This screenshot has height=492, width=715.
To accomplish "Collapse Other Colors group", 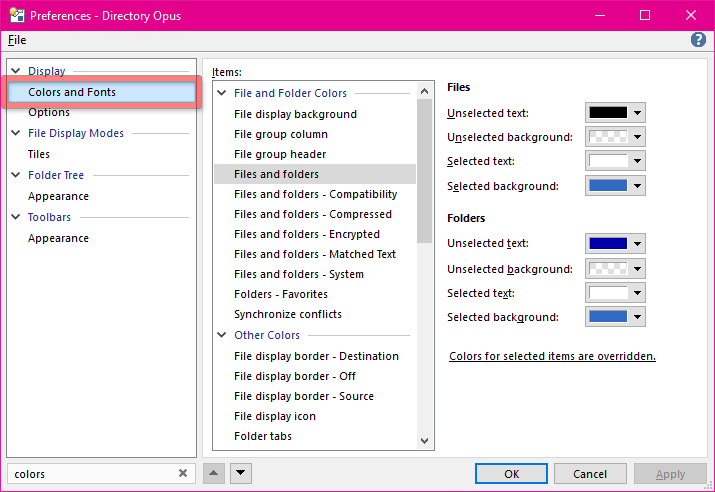I will (x=222, y=335).
